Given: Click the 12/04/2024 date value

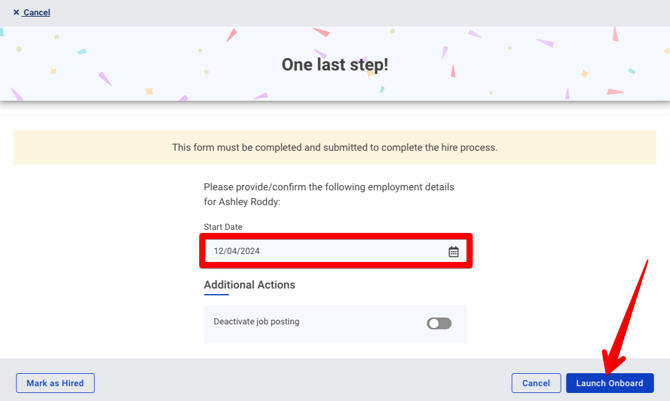Looking at the screenshot, I should (x=237, y=252).
